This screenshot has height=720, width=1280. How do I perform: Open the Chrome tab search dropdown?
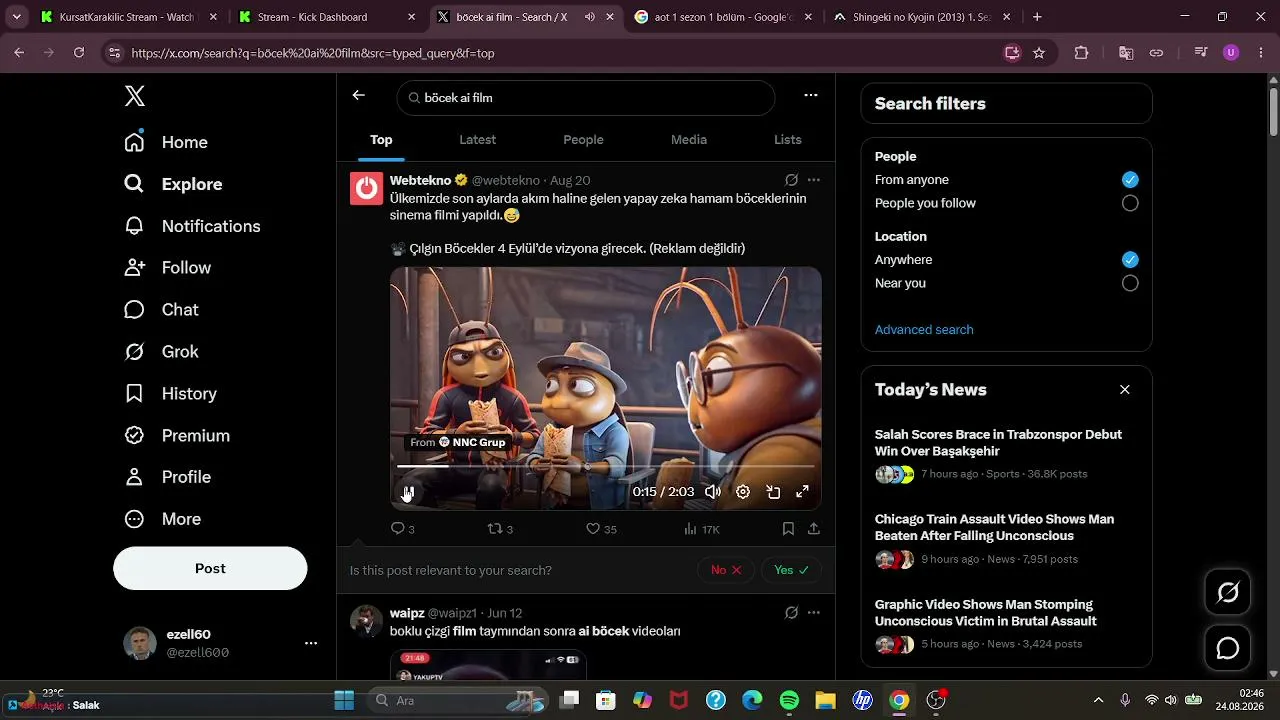(x=17, y=17)
